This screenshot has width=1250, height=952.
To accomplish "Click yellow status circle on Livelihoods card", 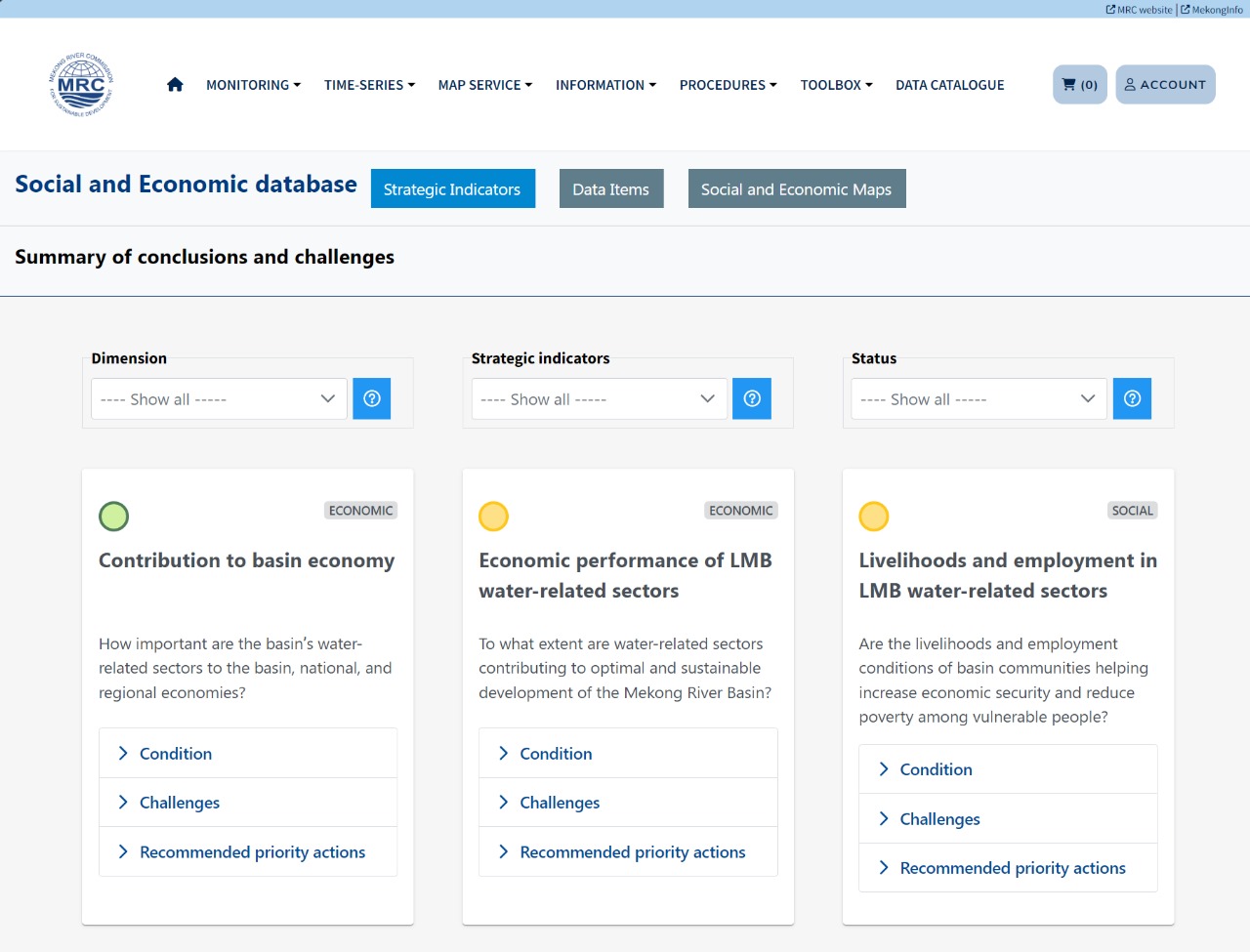I will (873, 516).
